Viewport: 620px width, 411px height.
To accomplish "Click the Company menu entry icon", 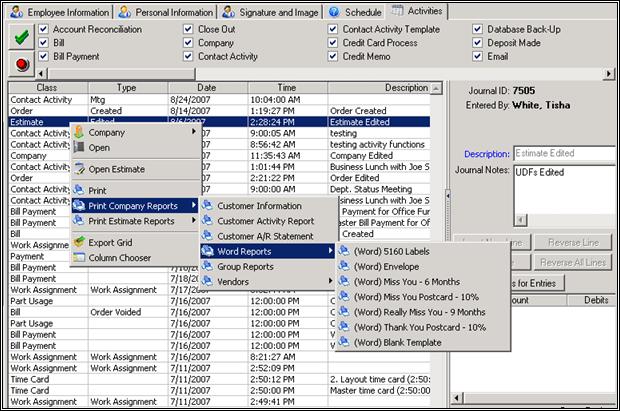I will [79, 132].
